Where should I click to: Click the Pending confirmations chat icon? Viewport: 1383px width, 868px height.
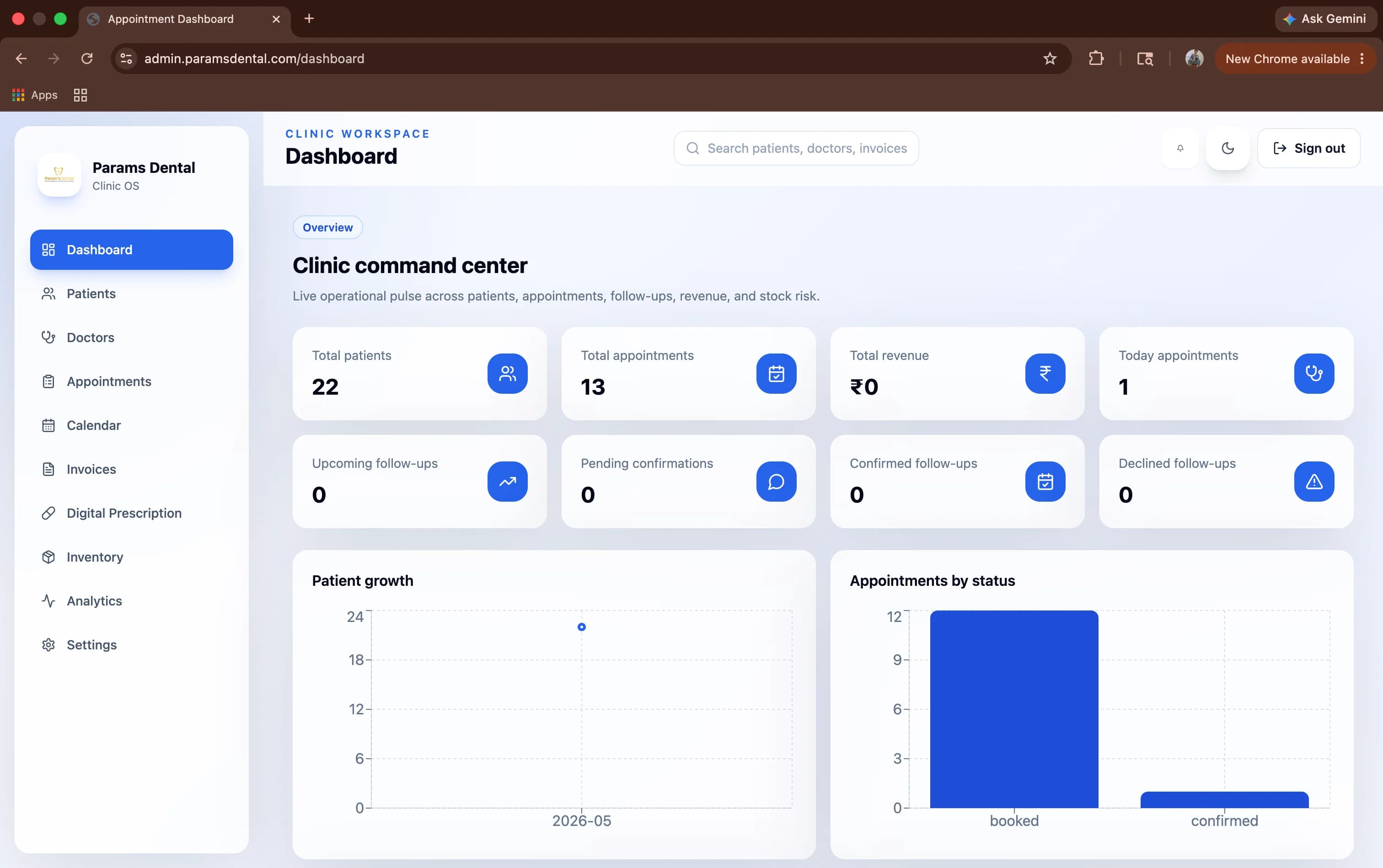click(x=776, y=482)
